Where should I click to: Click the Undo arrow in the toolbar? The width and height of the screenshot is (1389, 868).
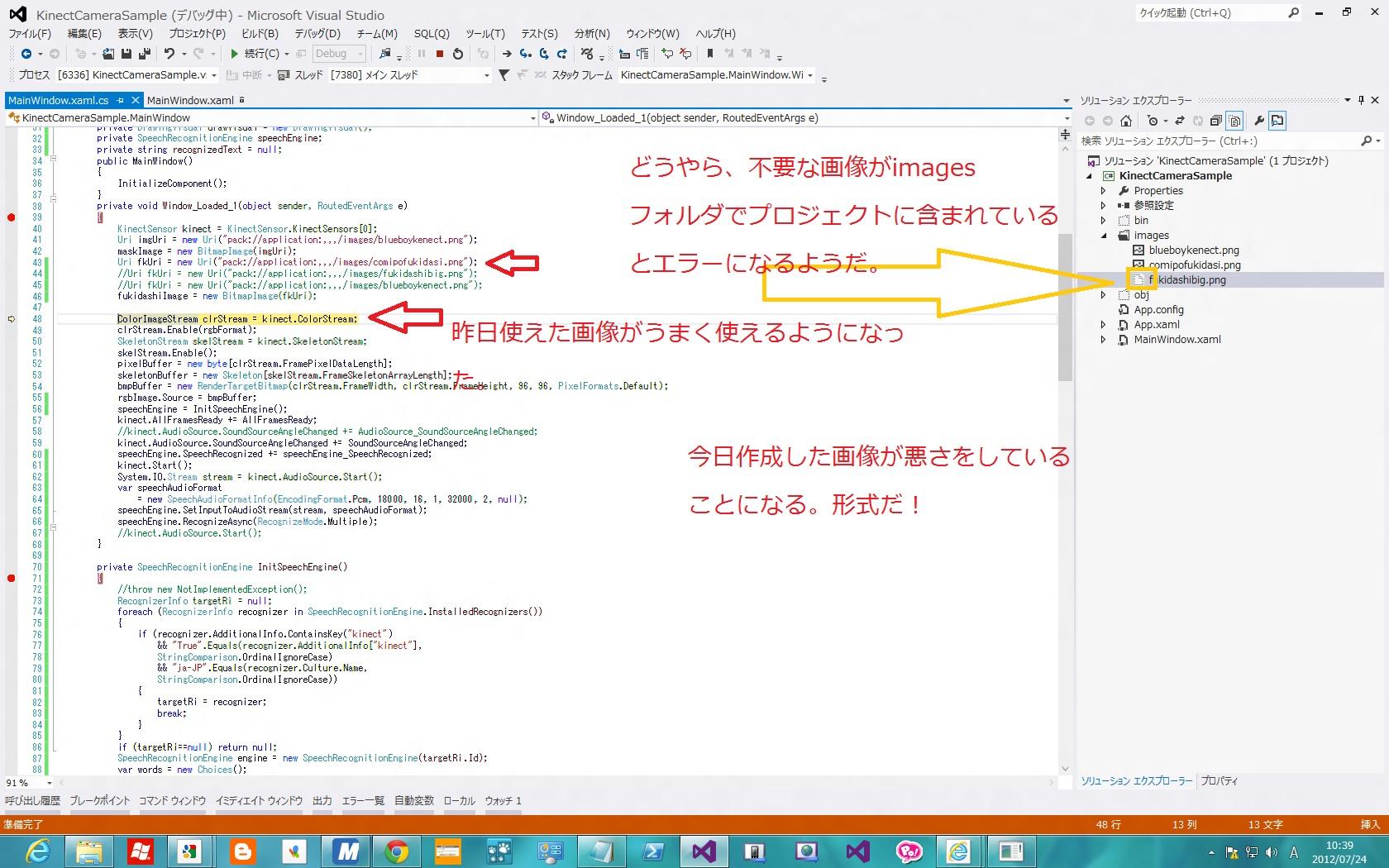[x=169, y=54]
